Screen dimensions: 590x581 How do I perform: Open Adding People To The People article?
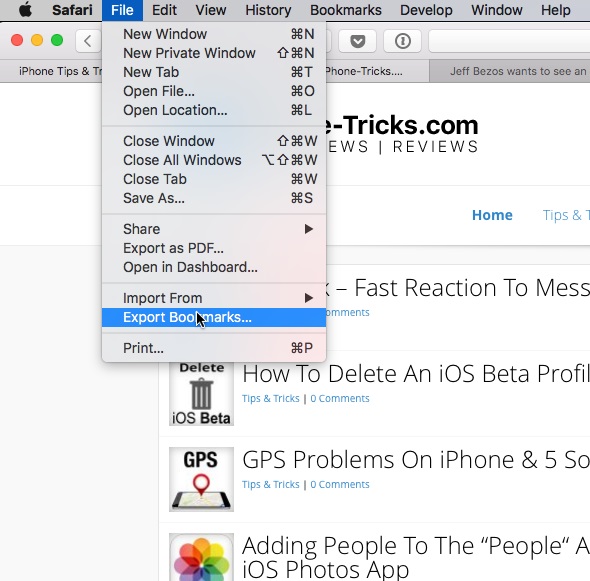pos(416,557)
